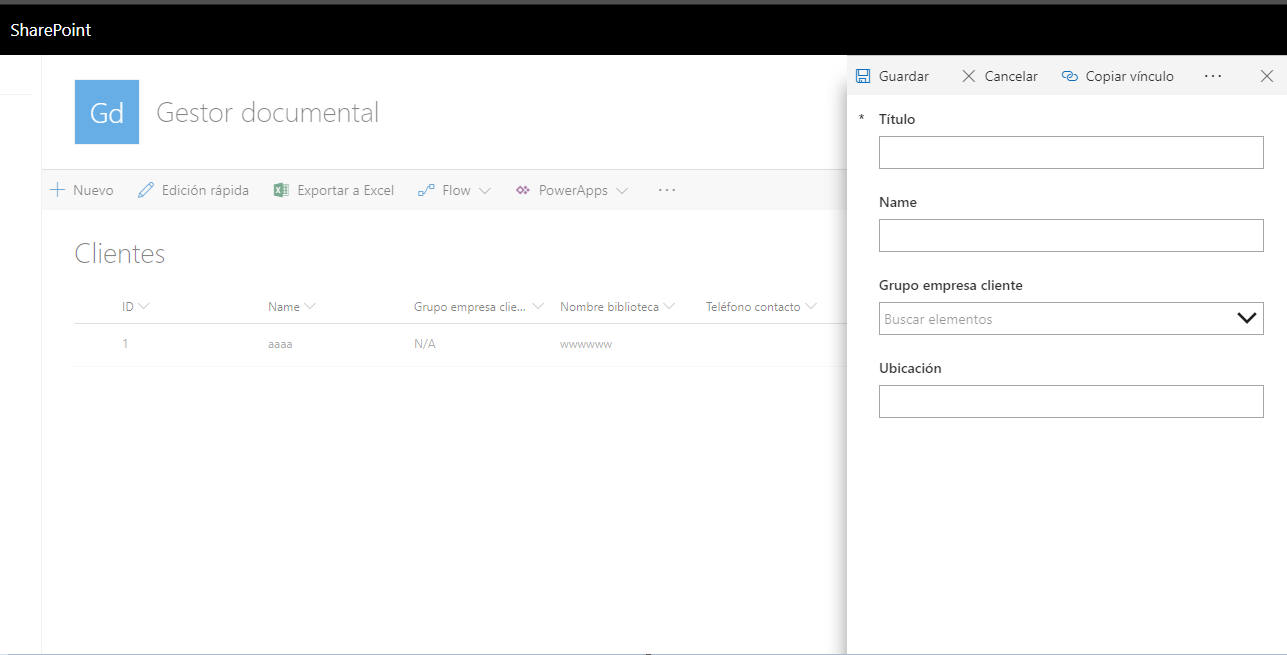Click the Cancelar X icon
Viewport: 1287px width, 655px height.
tap(968, 76)
